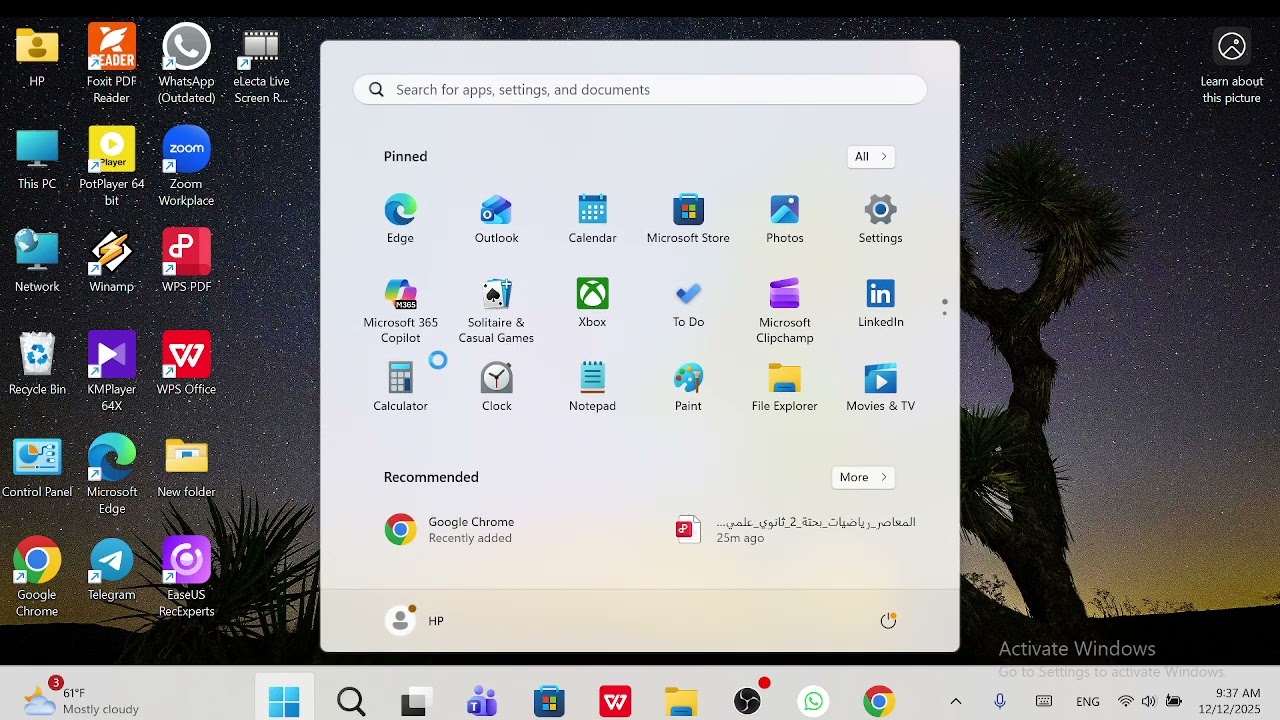Viewport: 1280px width, 720px height.
Task: Open the Wi-Fi network icon in tray
Action: coord(1126,701)
